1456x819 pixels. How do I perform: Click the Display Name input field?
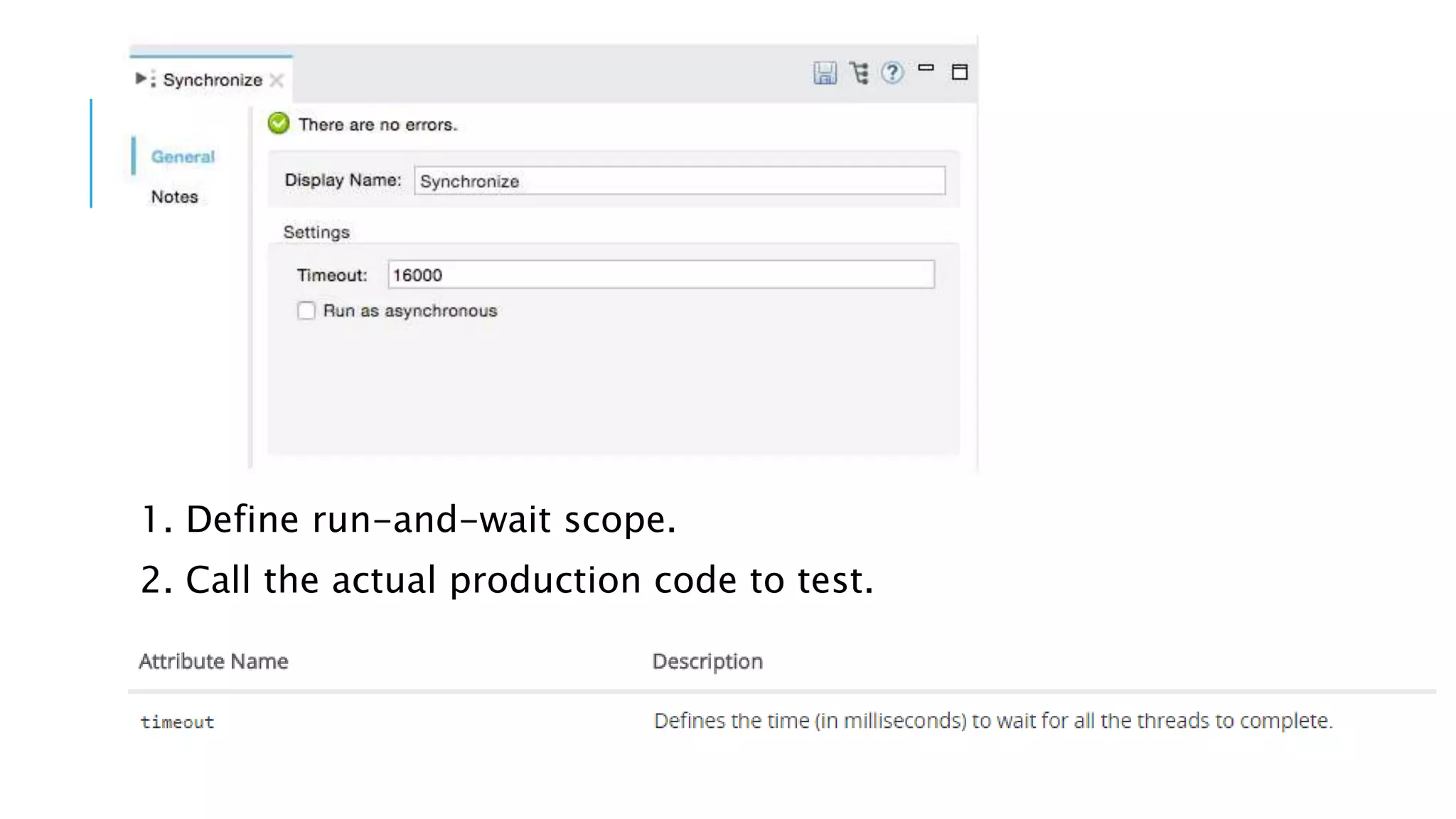pyautogui.click(x=680, y=181)
